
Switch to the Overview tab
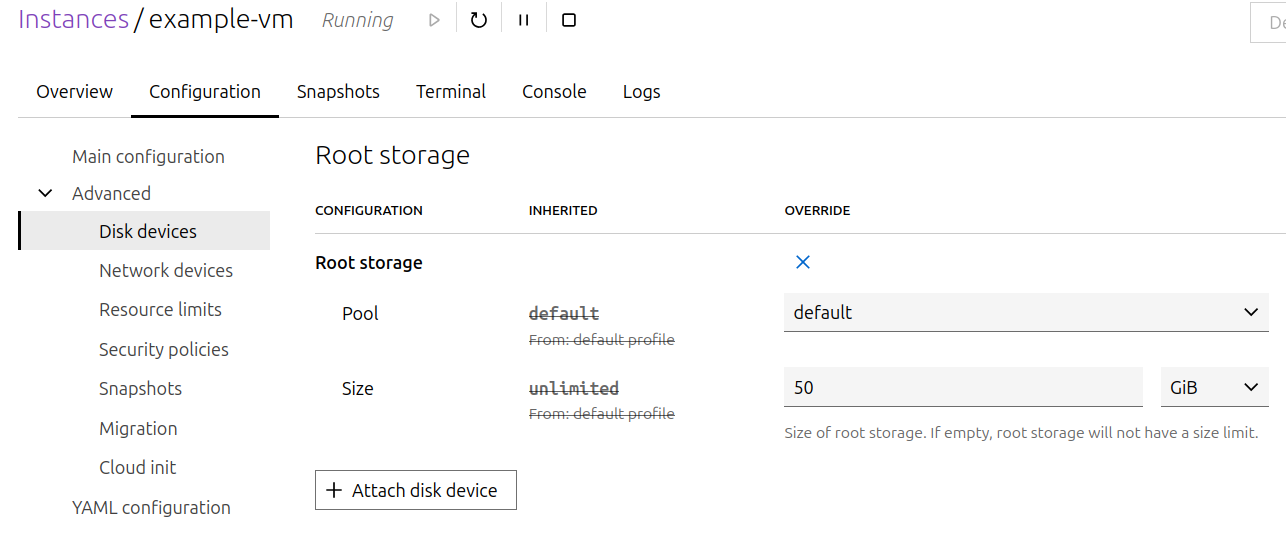pyautogui.click(x=75, y=92)
